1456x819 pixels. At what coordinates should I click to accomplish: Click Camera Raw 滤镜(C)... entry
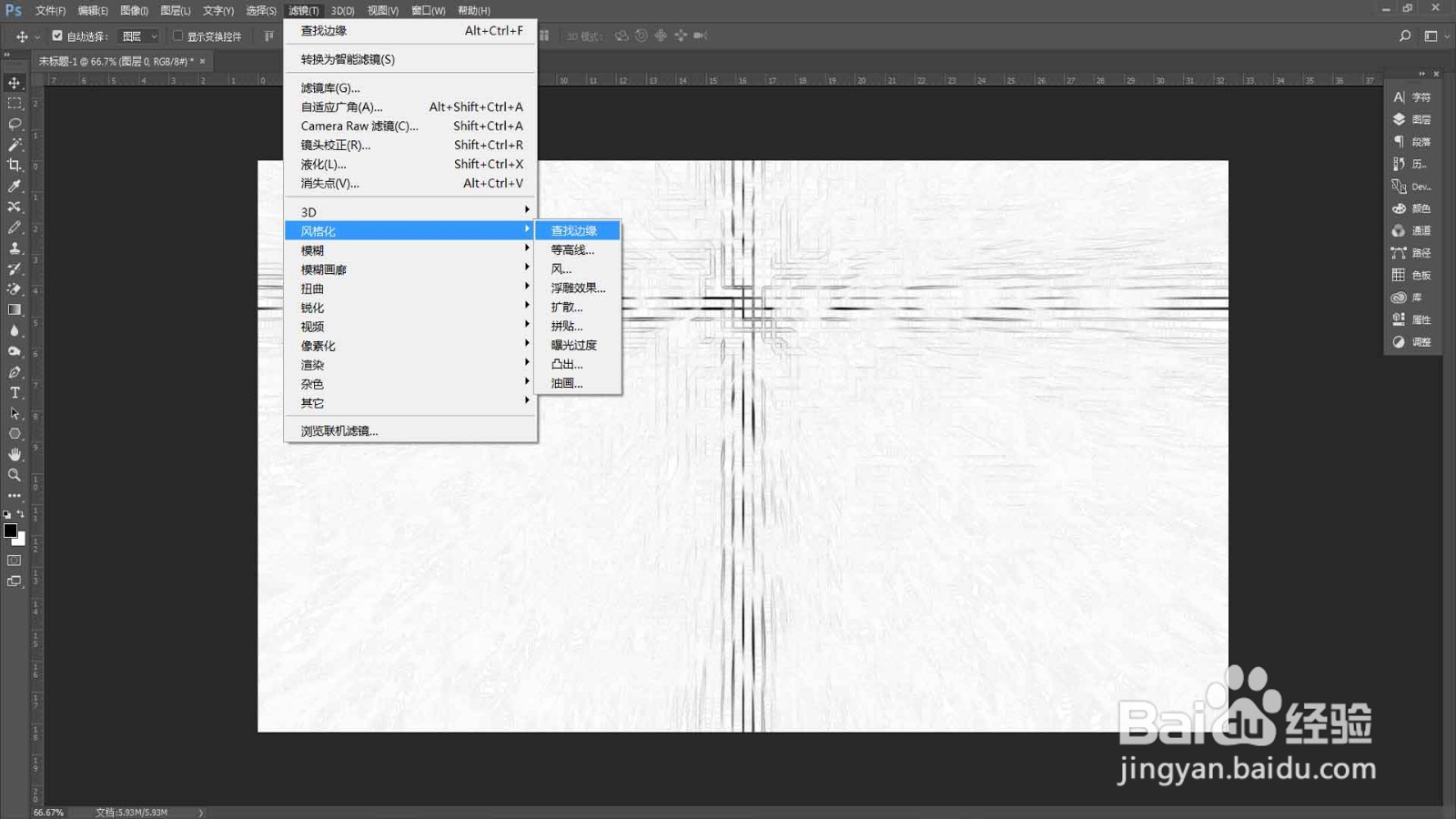click(410, 126)
